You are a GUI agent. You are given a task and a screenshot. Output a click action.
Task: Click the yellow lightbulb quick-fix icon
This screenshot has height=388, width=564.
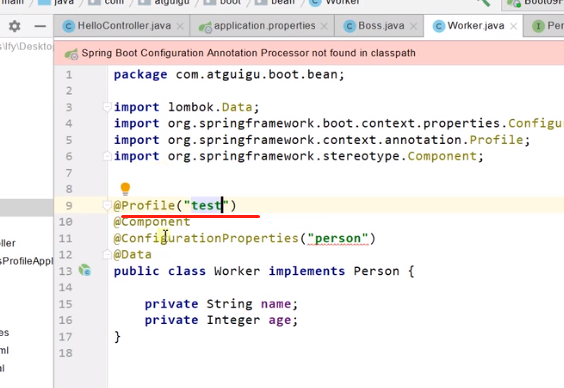[x=125, y=188]
